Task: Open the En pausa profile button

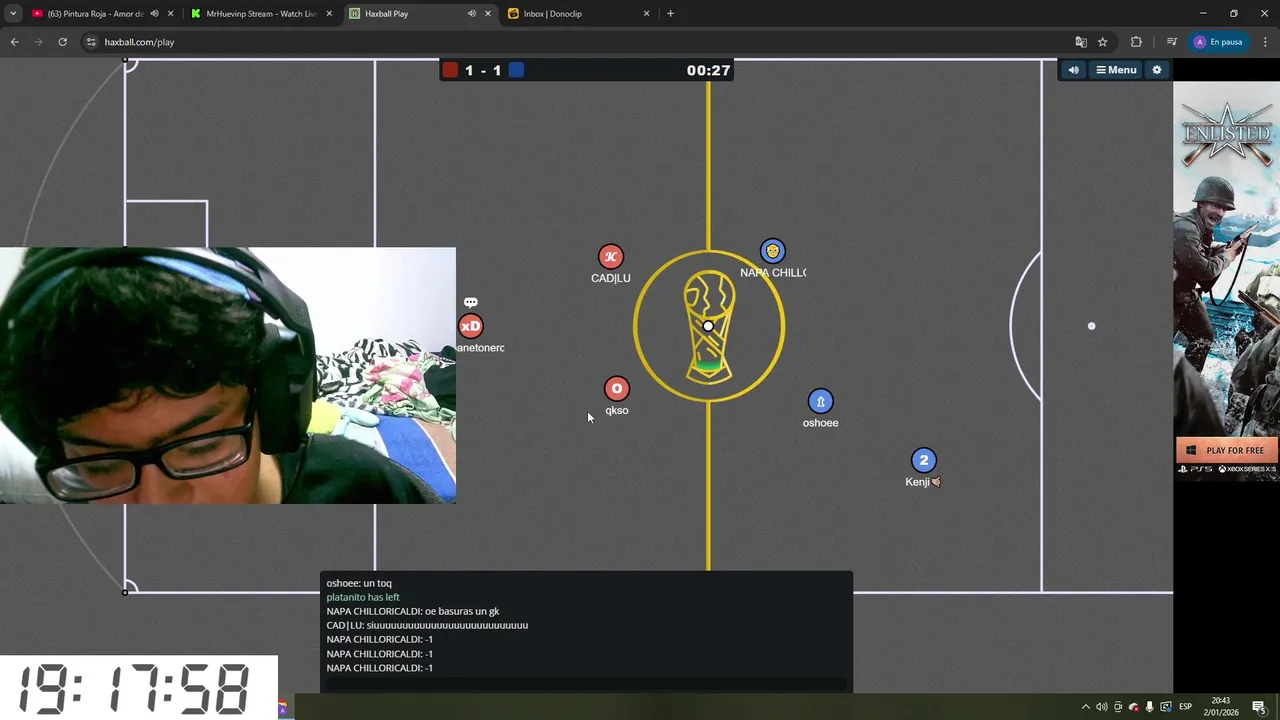Action: pyautogui.click(x=1218, y=42)
